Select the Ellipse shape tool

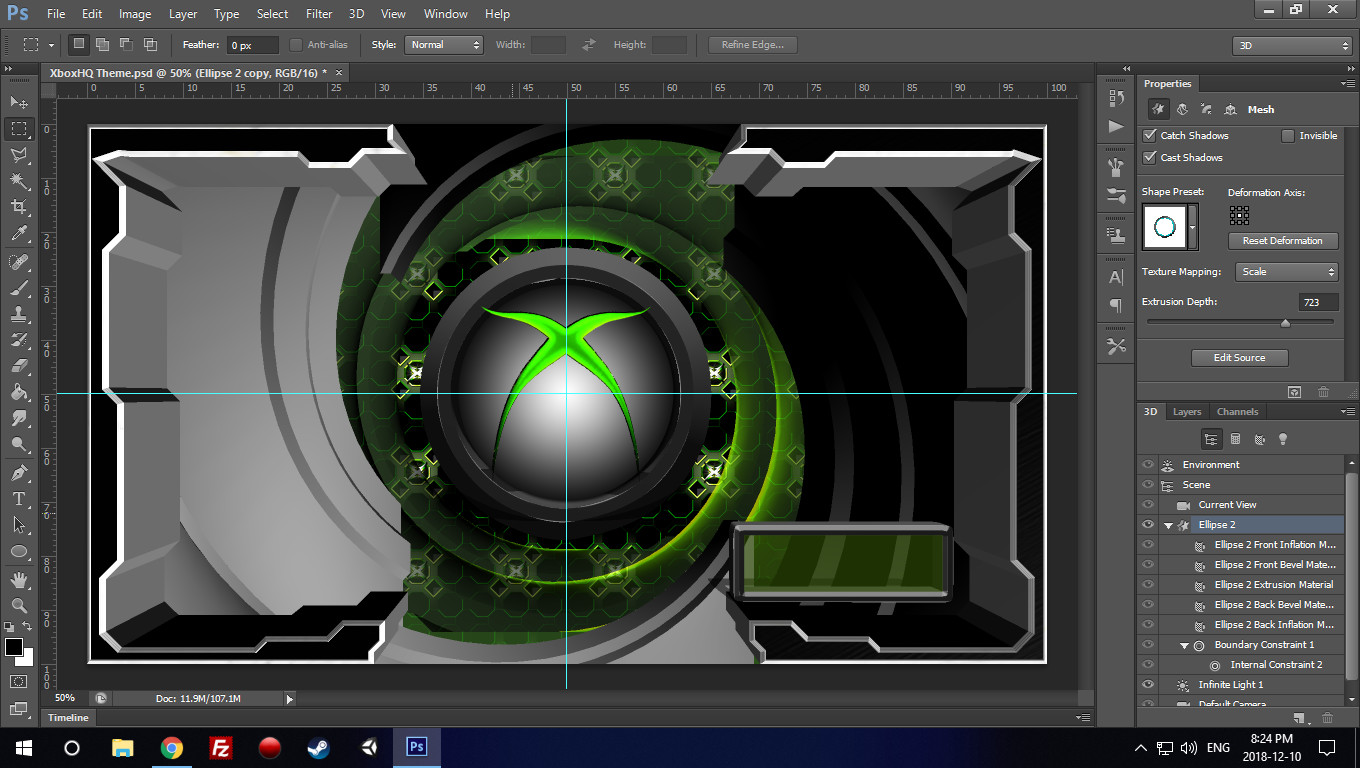coord(19,551)
